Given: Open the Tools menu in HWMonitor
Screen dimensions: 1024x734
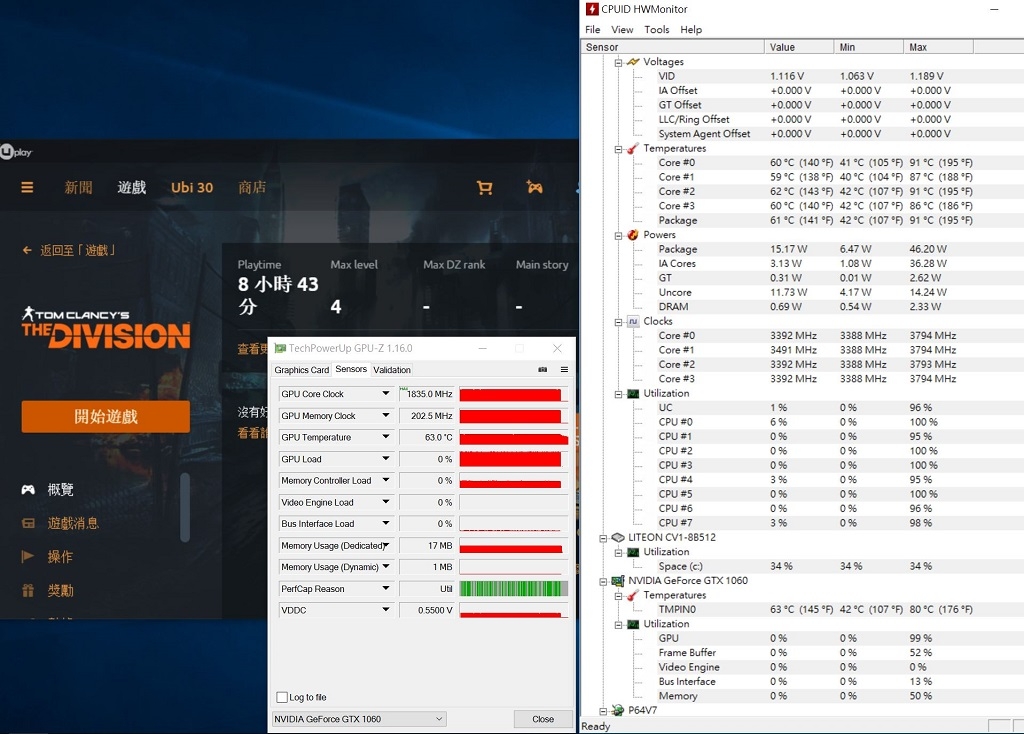Looking at the screenshot, I should [656, 29].
